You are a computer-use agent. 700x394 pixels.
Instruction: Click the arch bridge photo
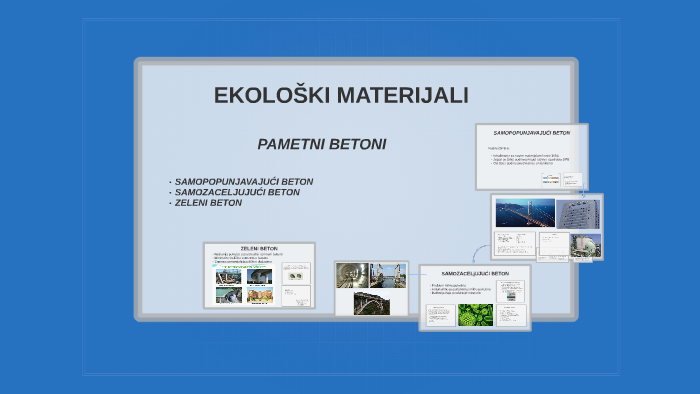pos(371,303)
